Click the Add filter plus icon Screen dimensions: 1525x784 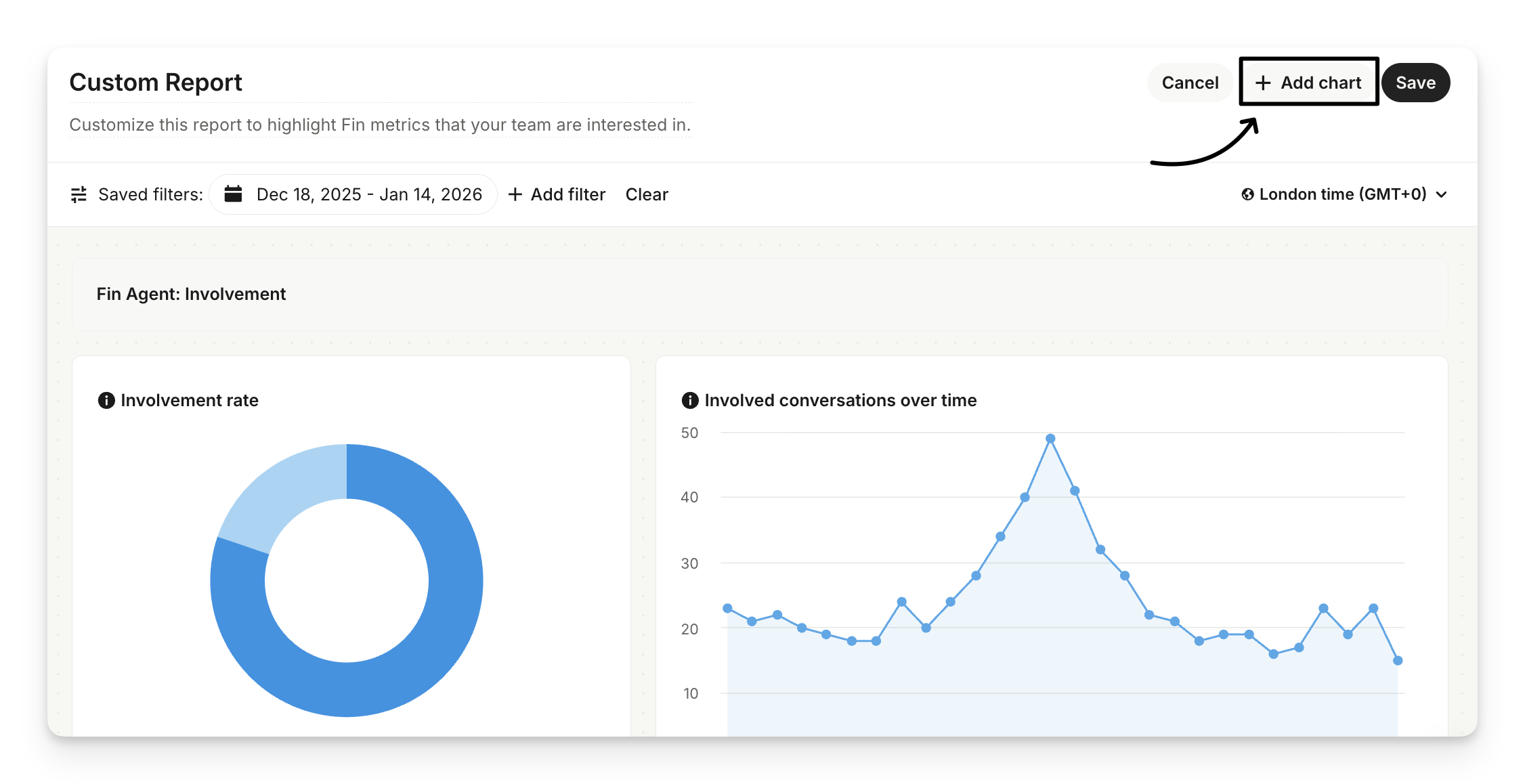pos(515,194)
